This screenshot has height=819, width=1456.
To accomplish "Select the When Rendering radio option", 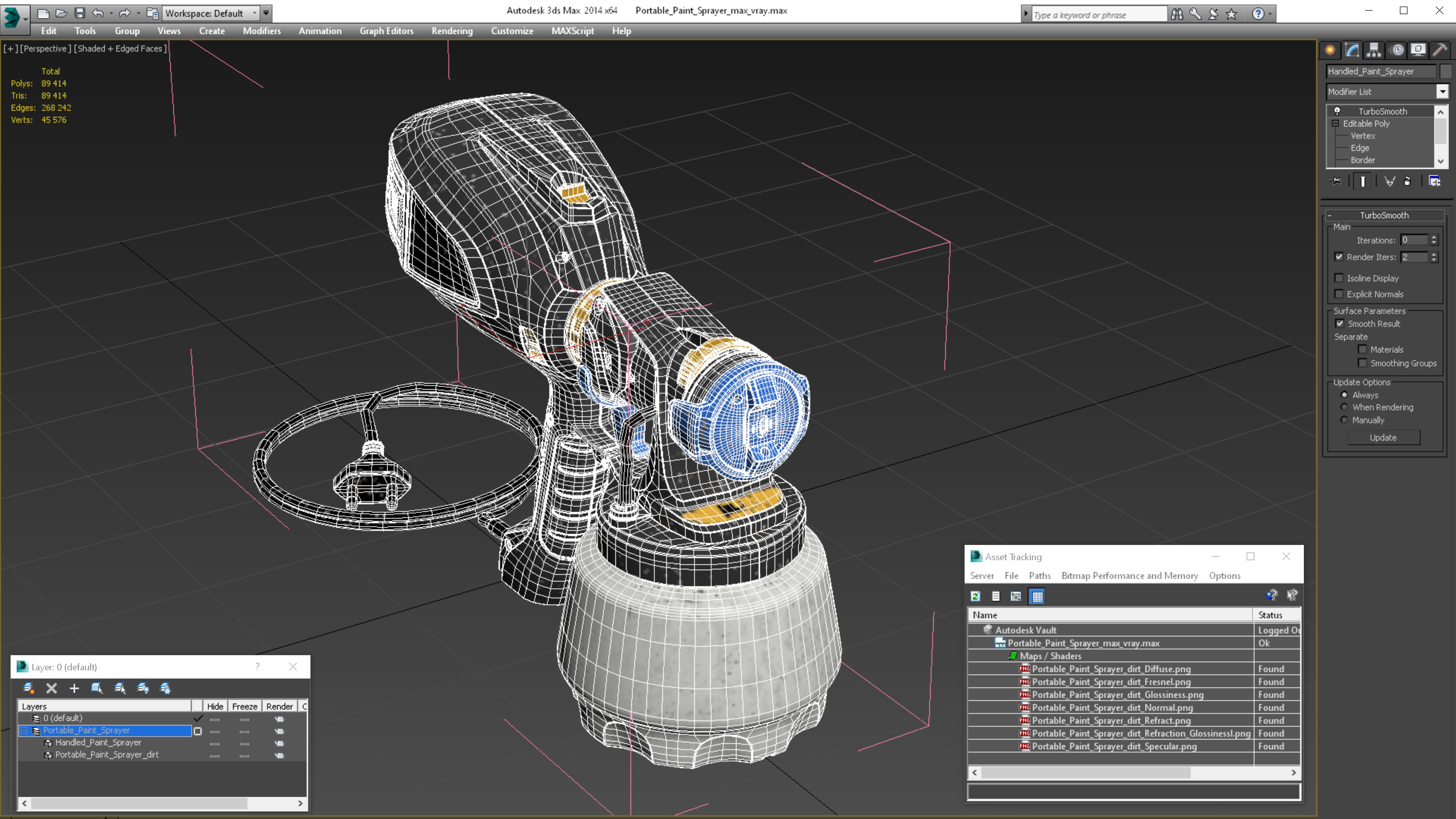I will [x=1345, y=407].
